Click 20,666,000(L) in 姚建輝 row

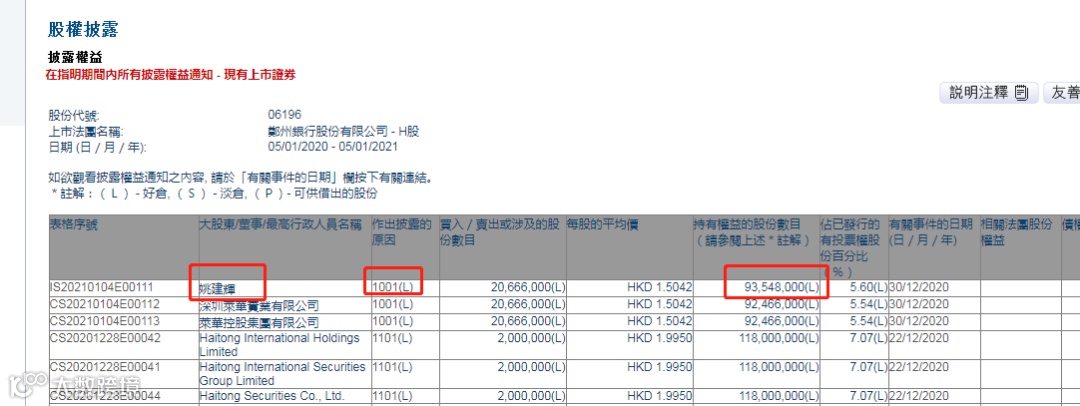(528, 286)
